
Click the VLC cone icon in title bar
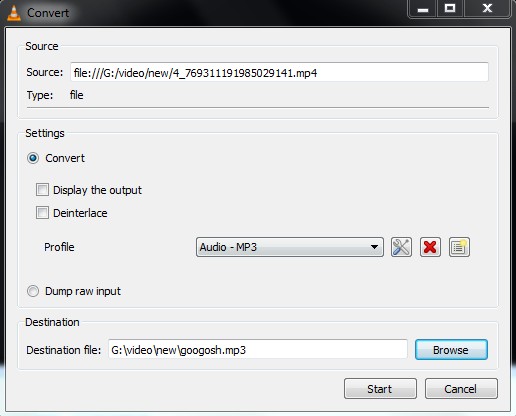(14, 13)
